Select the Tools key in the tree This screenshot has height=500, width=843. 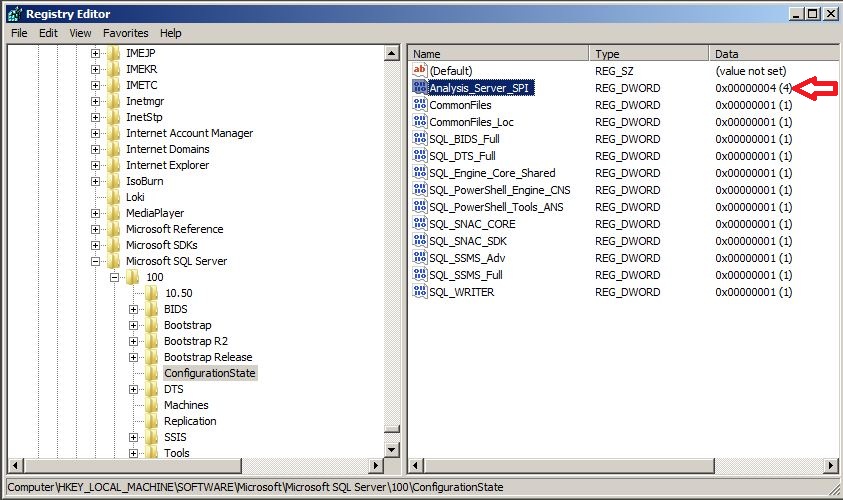tap(177, 453)
